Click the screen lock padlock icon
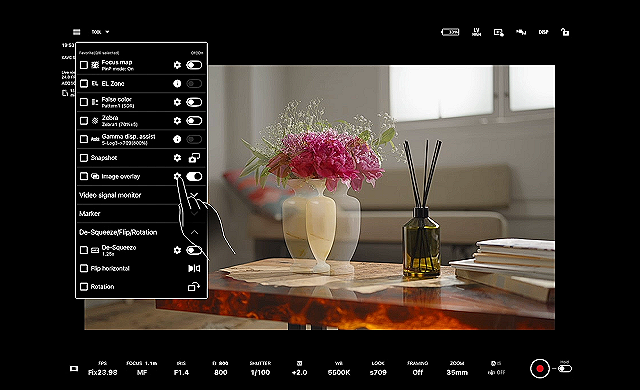The image size is (640, 390). [x=565, y=32]
